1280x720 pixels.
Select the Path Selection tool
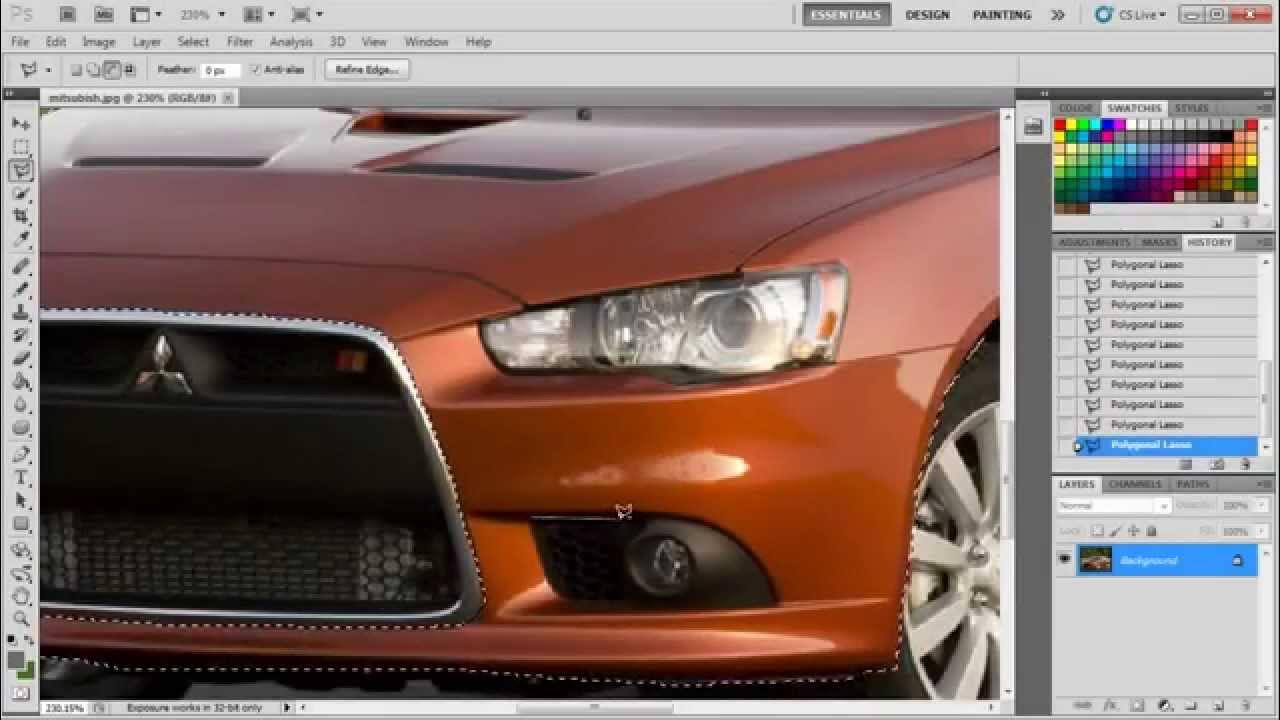21,500
